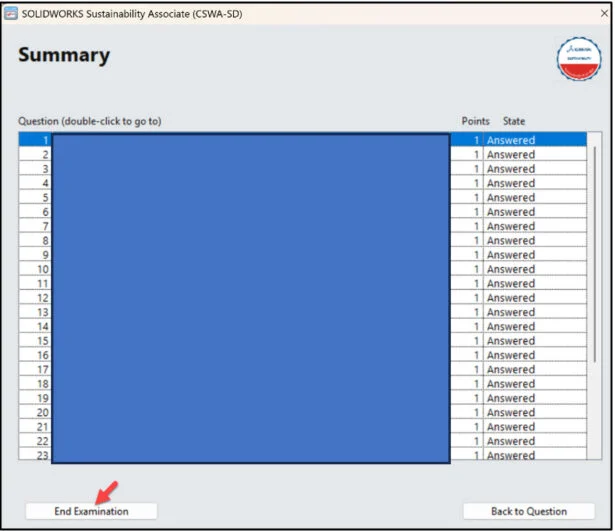Select question row number 20

coord(302,412)
